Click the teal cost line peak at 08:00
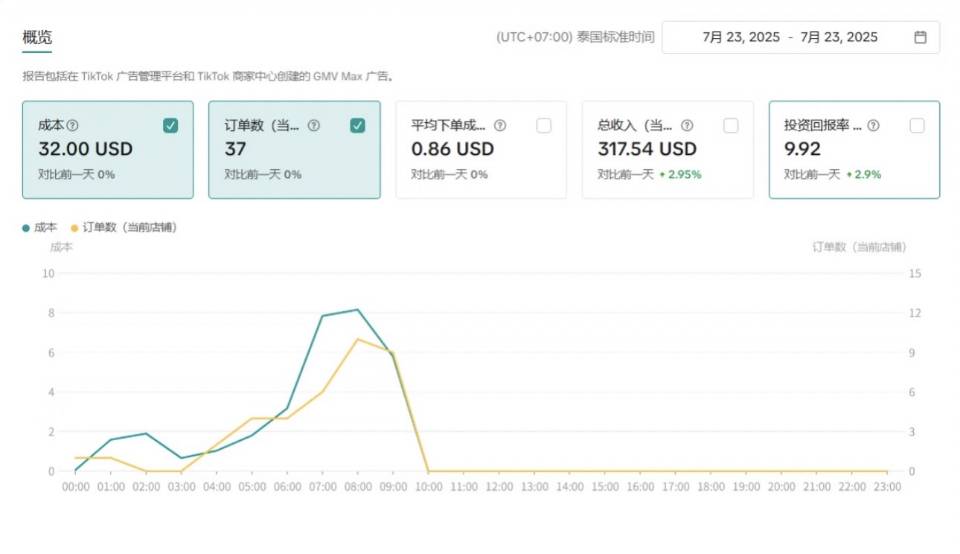Screen dimensions: 960x554 (x=358, y=310)
